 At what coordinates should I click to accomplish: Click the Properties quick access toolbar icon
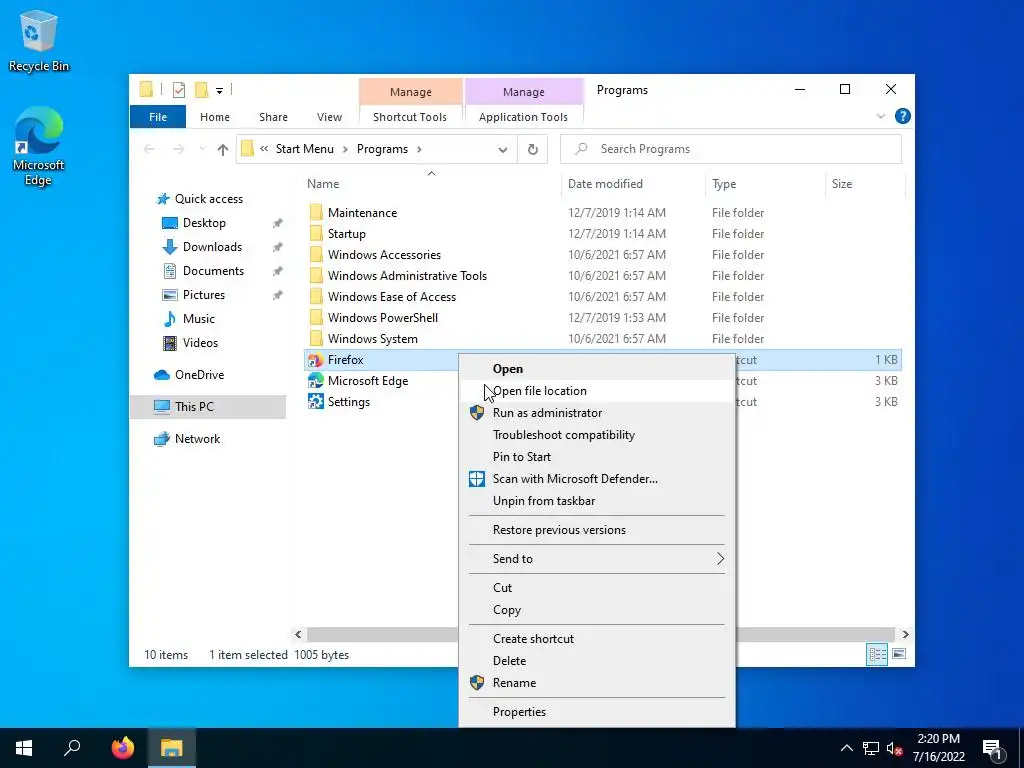click(x=178, y=90)
